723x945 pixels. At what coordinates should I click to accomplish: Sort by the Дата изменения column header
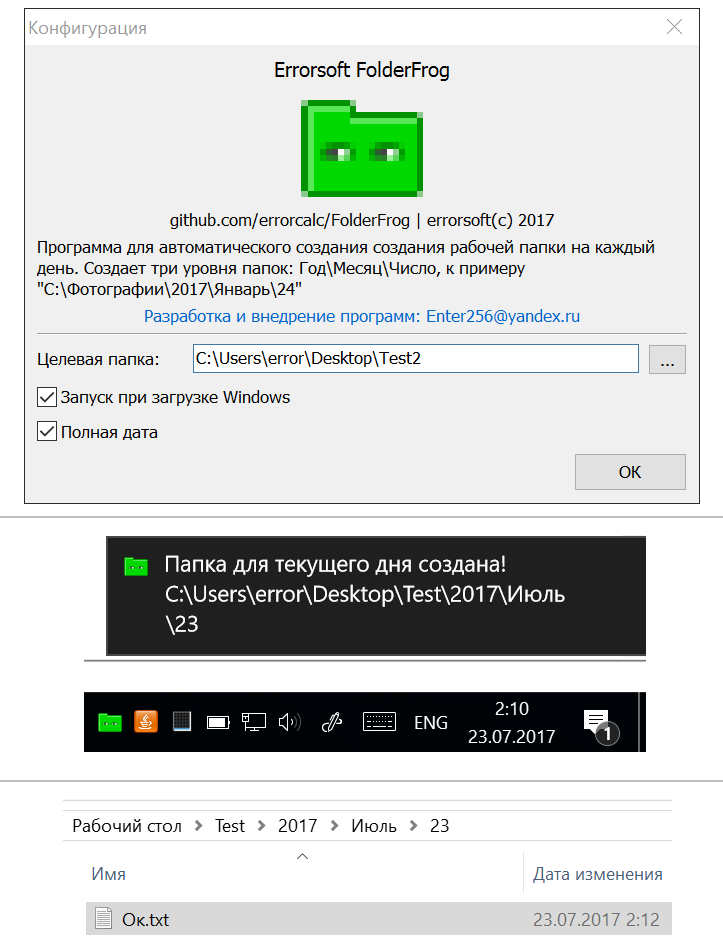coord(598,874)
